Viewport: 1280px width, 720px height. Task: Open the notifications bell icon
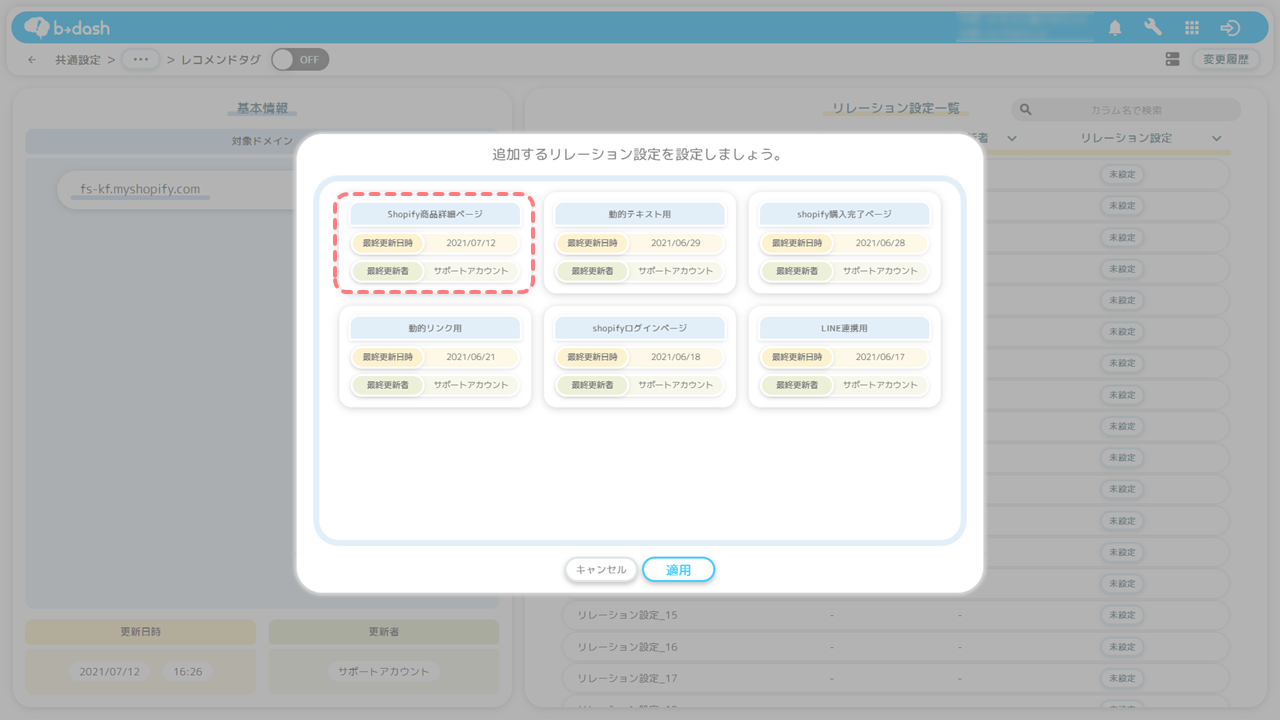click(x=1115, y=28)
